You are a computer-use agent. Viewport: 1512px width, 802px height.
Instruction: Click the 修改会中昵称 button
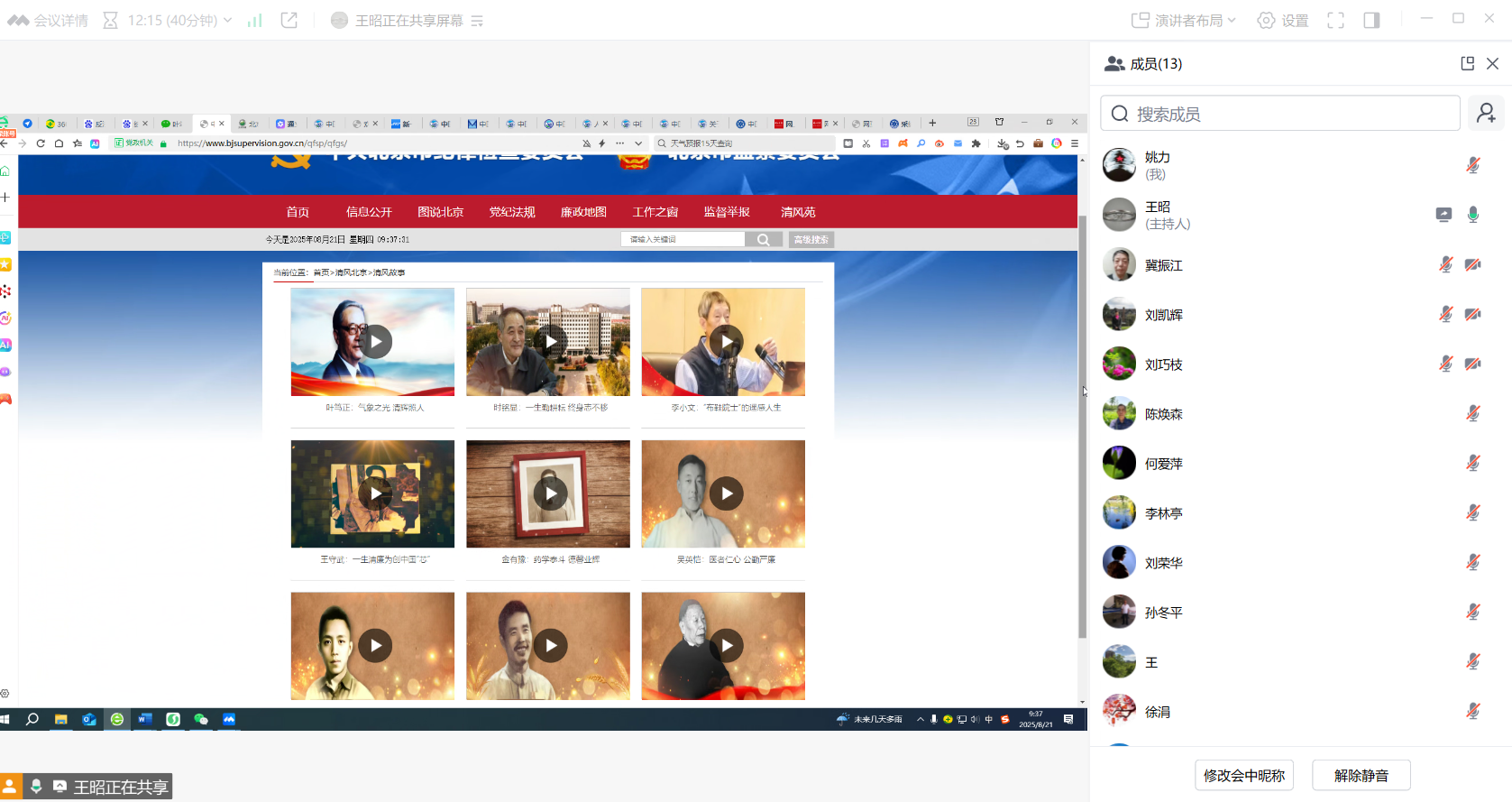coord(1243,775)
